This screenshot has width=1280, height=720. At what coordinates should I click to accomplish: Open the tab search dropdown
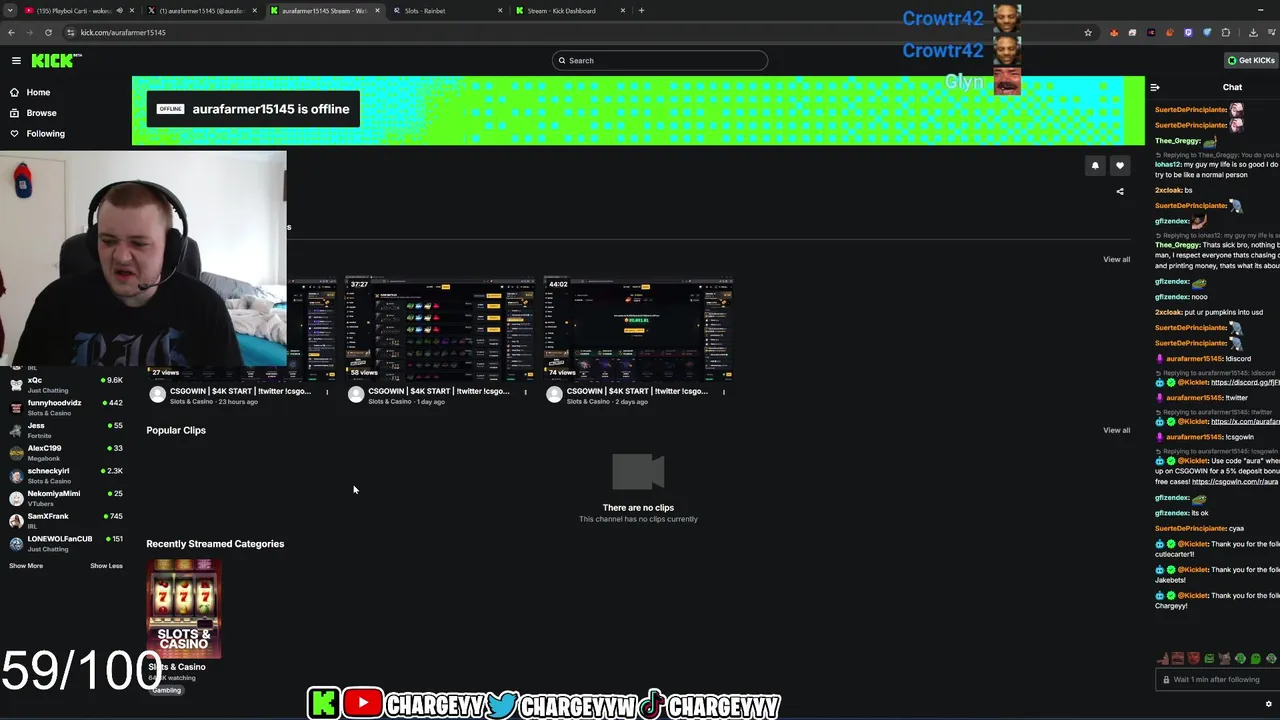(9, 11)
